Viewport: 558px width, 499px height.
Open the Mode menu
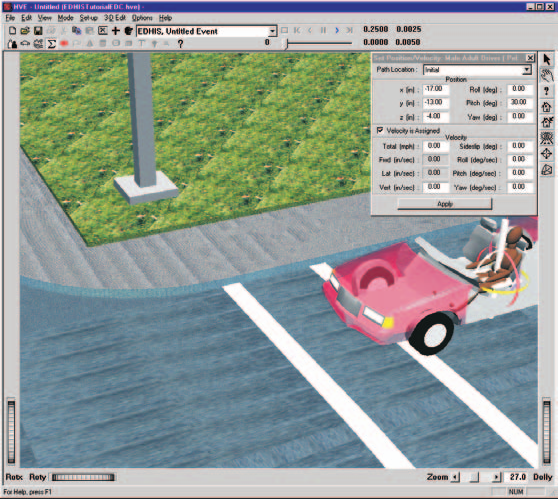[65, 18]
